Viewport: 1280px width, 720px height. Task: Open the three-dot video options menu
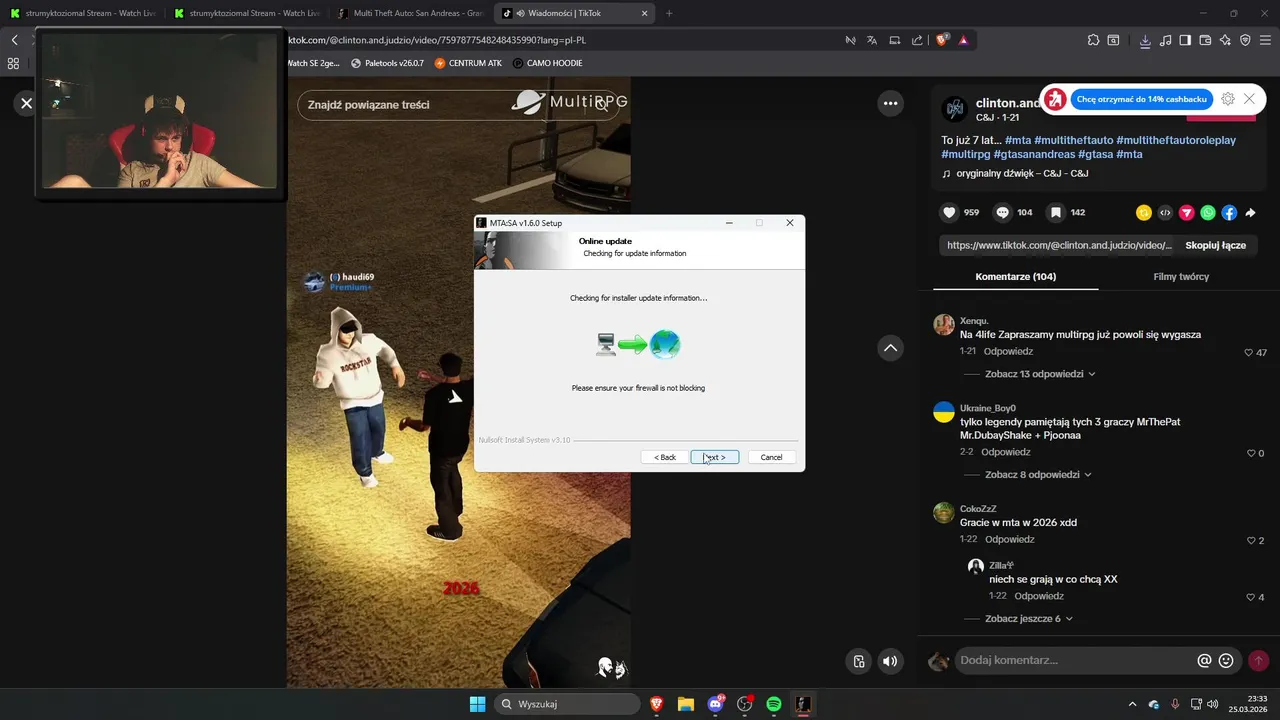(890, 103)
